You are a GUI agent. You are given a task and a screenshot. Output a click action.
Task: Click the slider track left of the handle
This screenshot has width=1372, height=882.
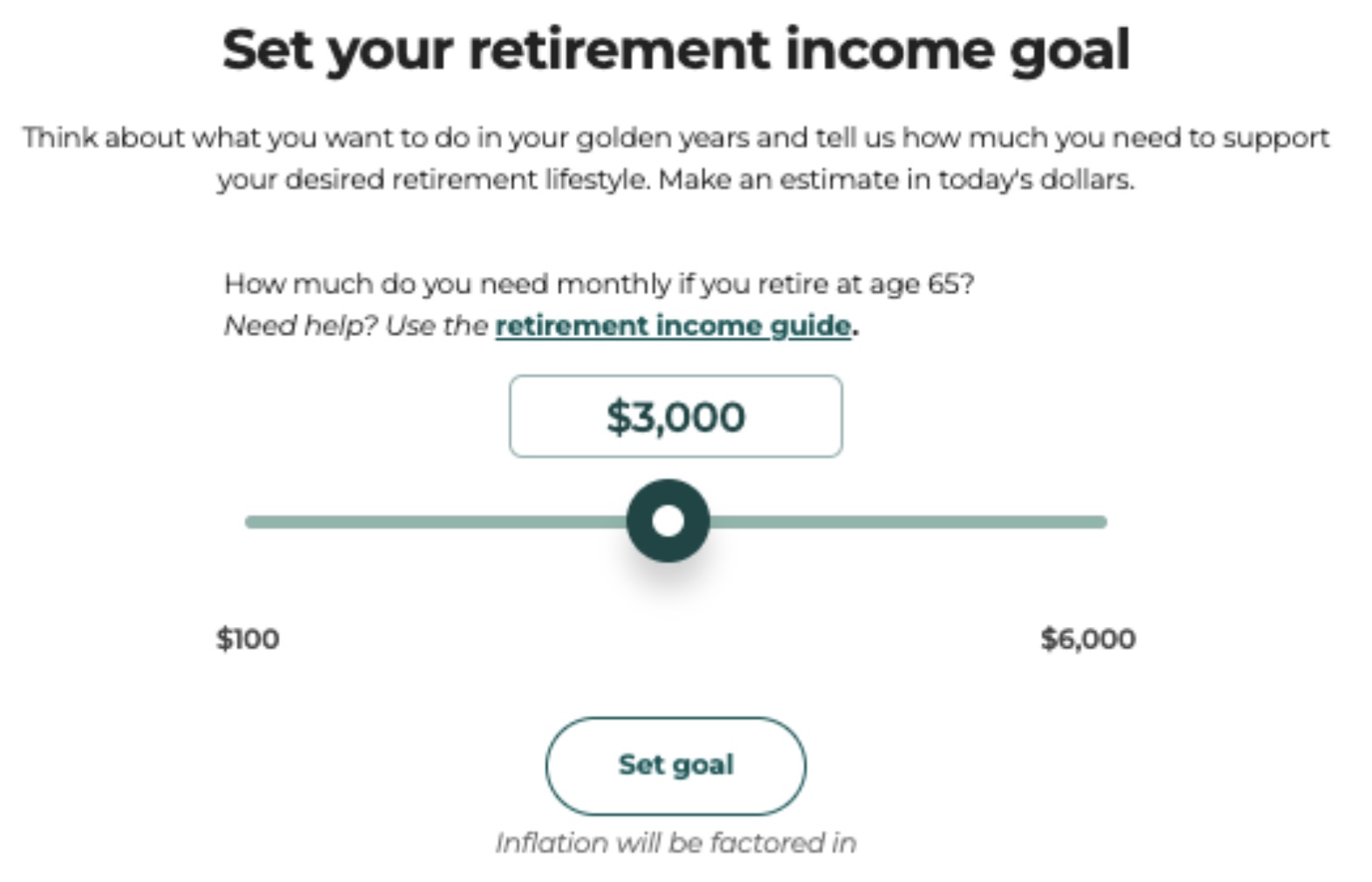[x=436, y=522]
